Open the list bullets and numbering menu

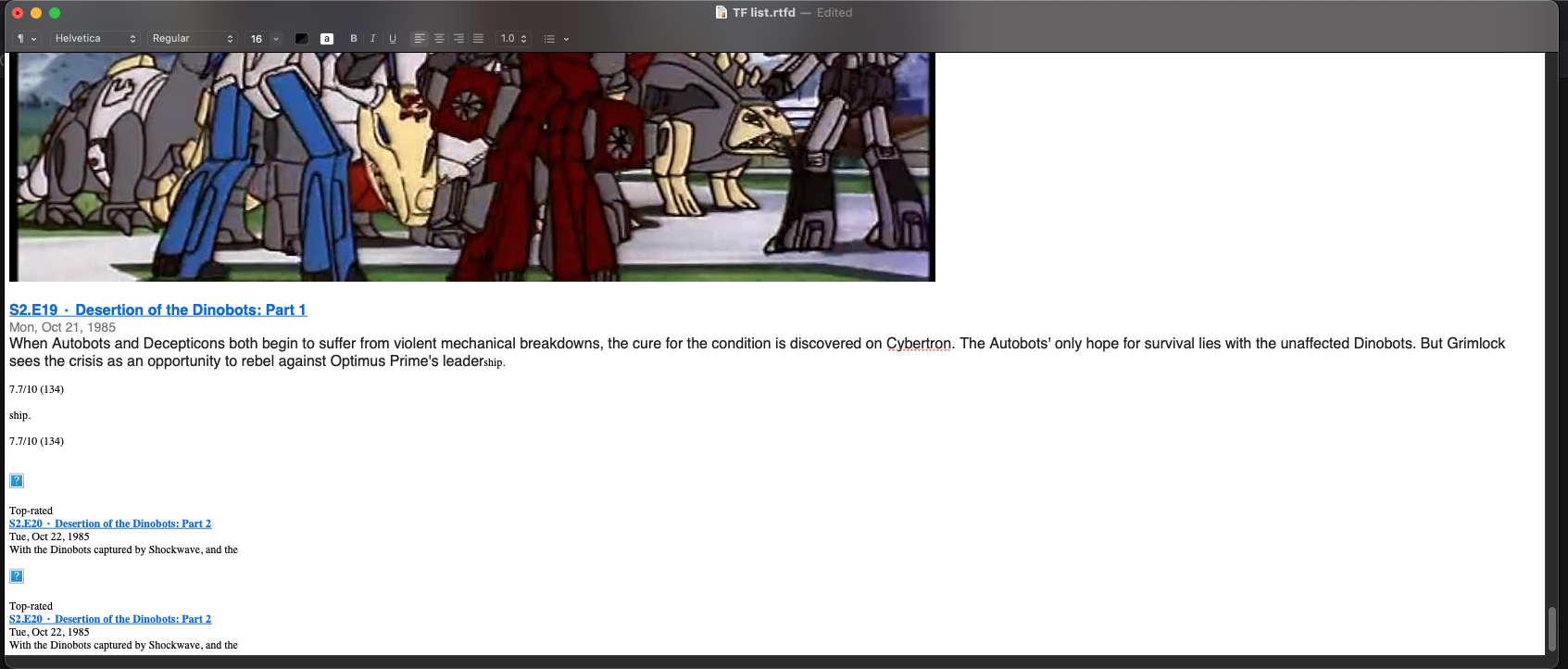pyautogui.click(x=556, y=39)
